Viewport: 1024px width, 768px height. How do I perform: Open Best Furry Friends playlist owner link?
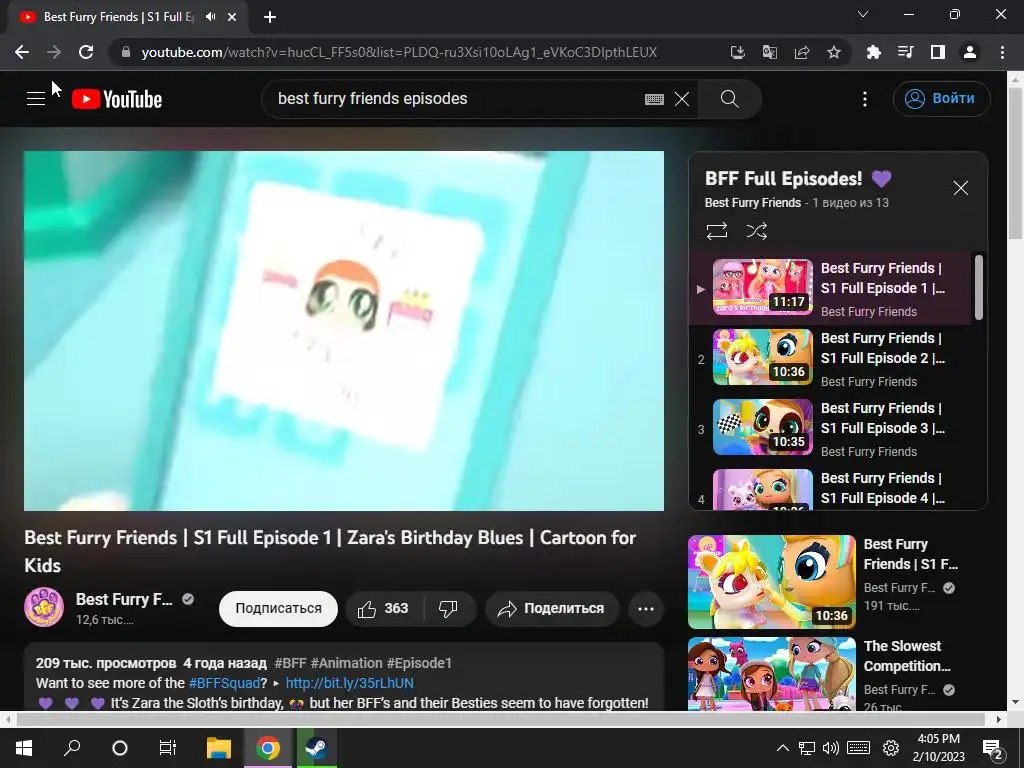coord(752,202)
